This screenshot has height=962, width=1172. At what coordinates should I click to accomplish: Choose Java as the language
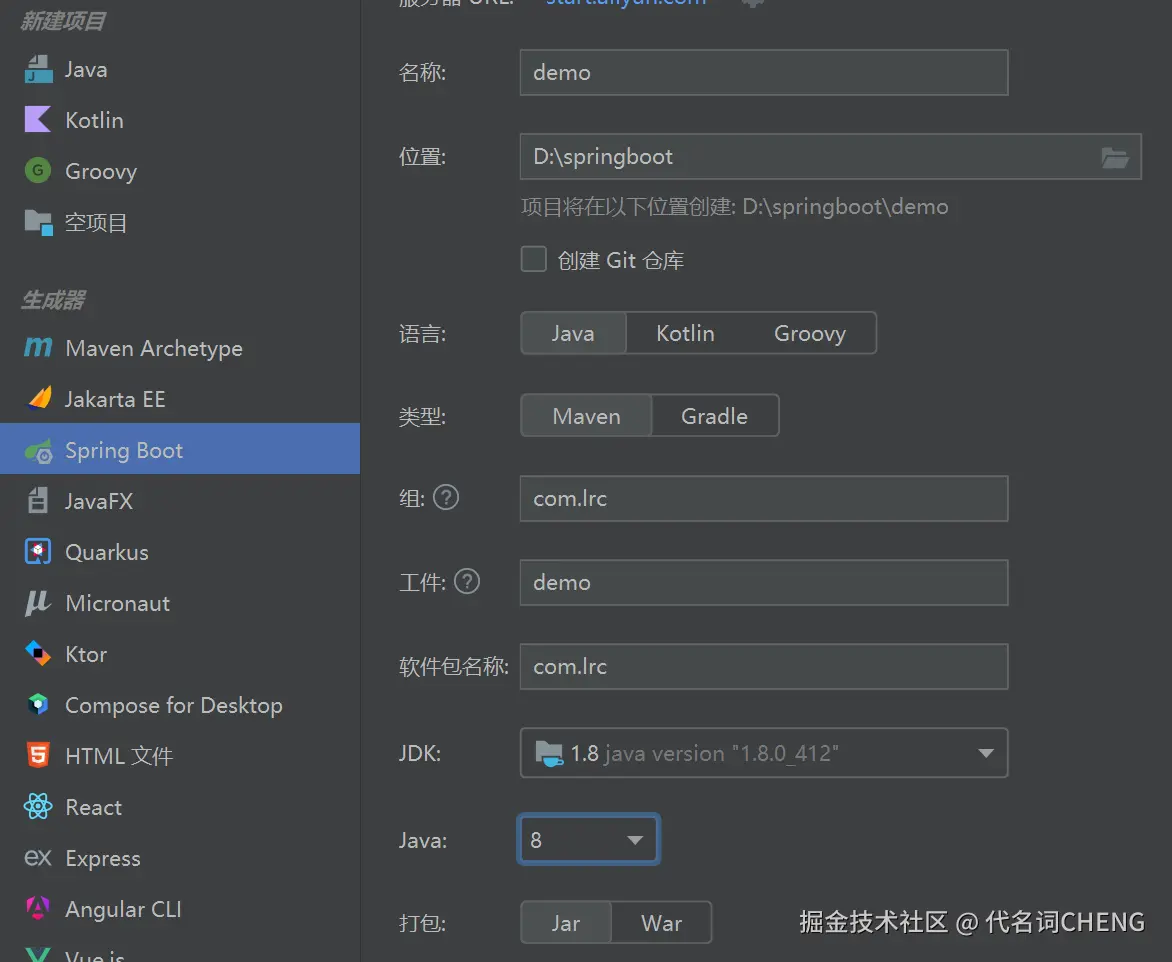click(573, 333)
